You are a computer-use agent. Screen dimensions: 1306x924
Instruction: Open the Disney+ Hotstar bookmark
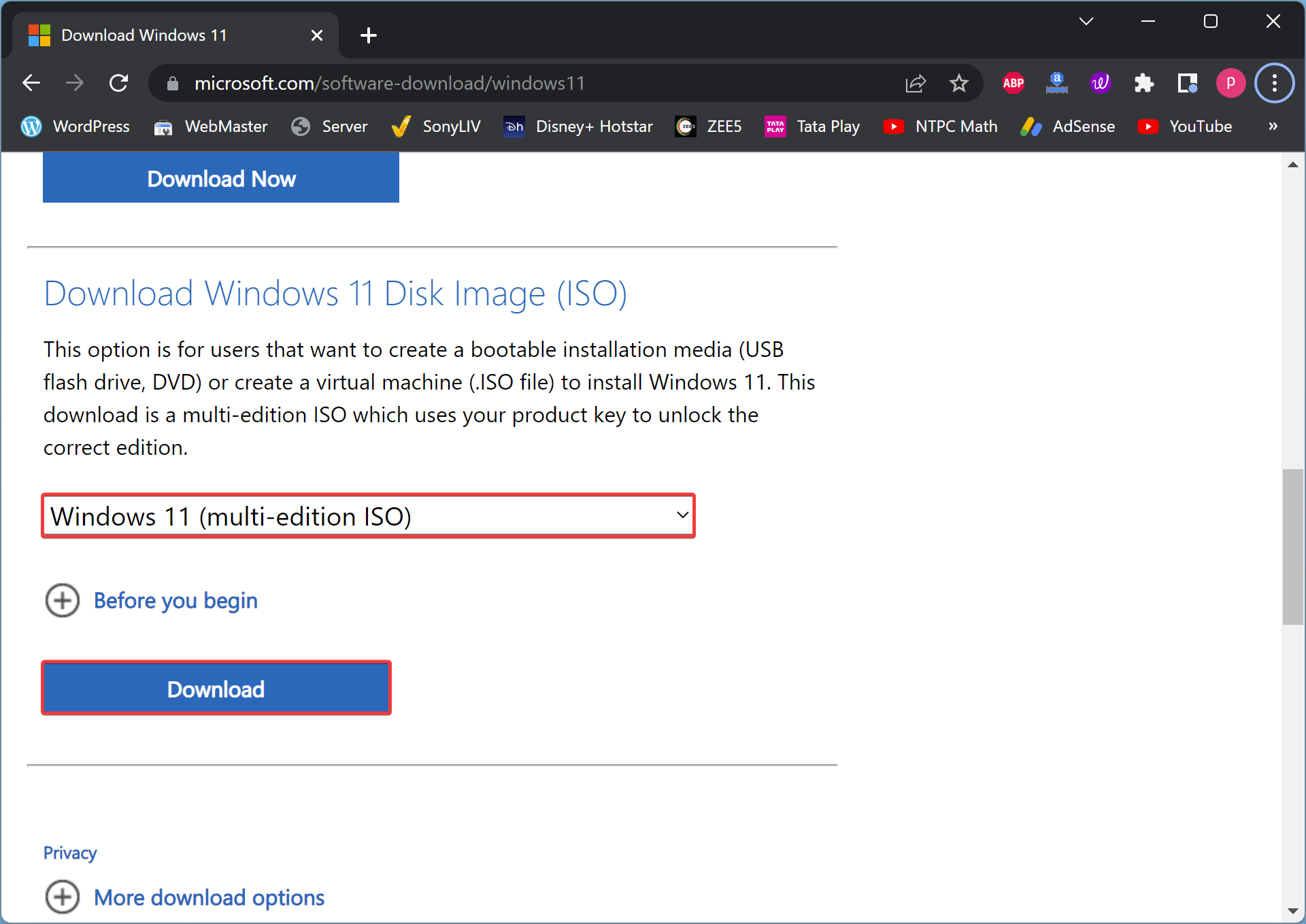578,126
